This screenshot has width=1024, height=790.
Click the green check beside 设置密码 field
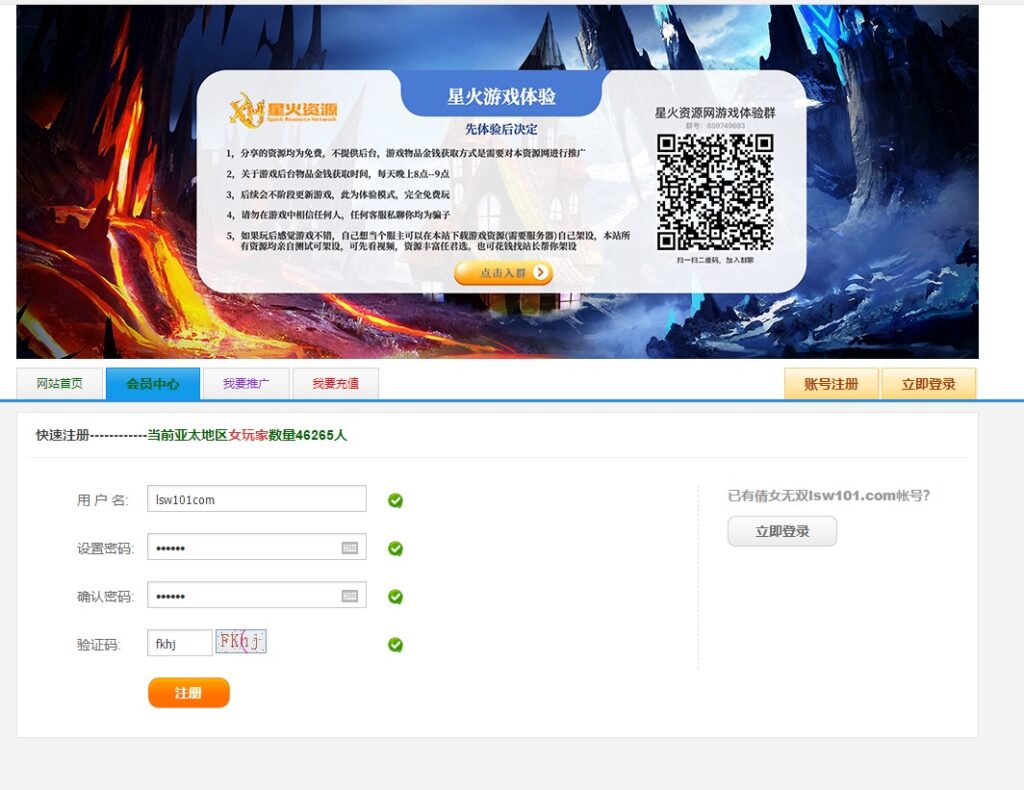(395, 547)
